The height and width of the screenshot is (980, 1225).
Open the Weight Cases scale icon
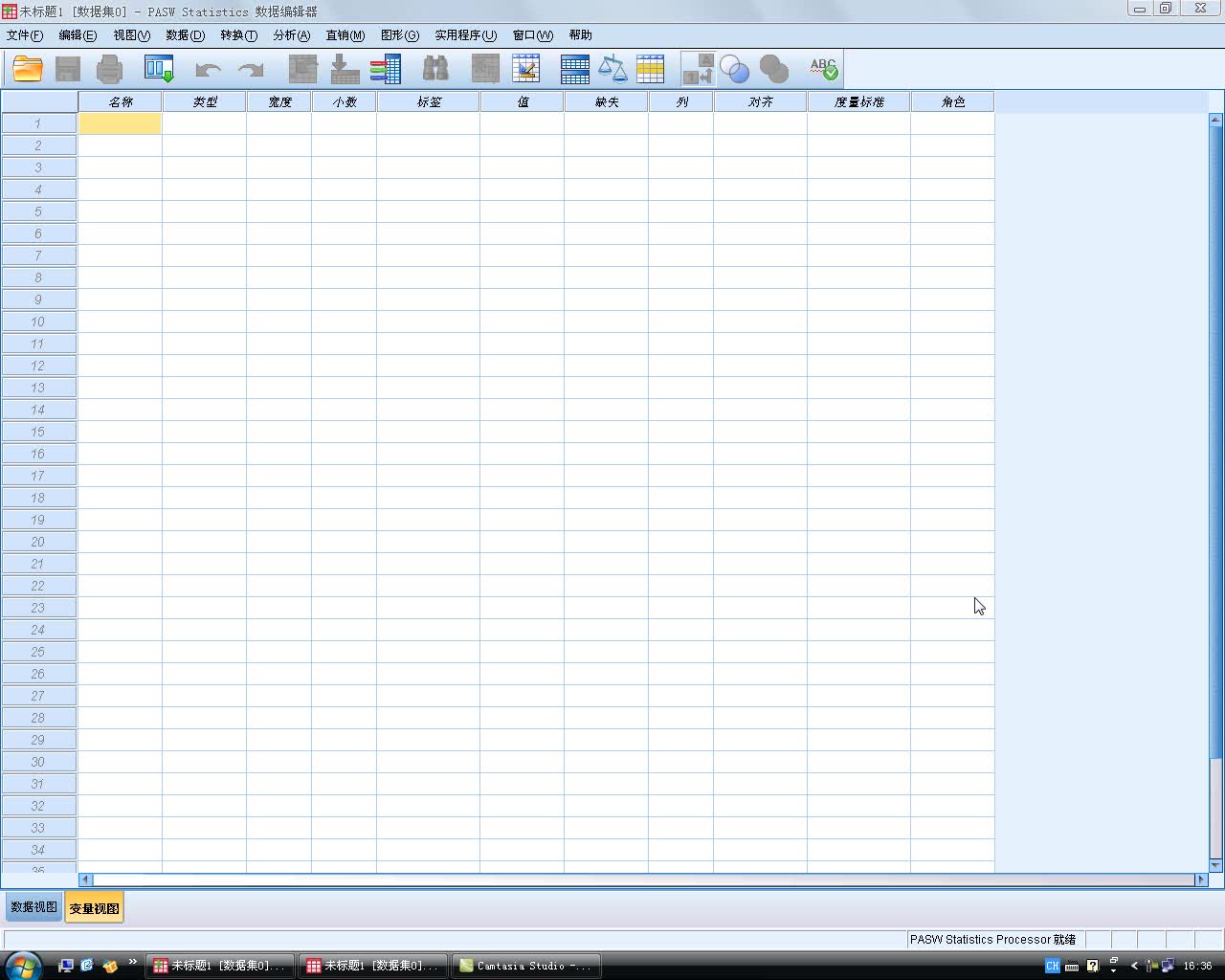[613, 68]
